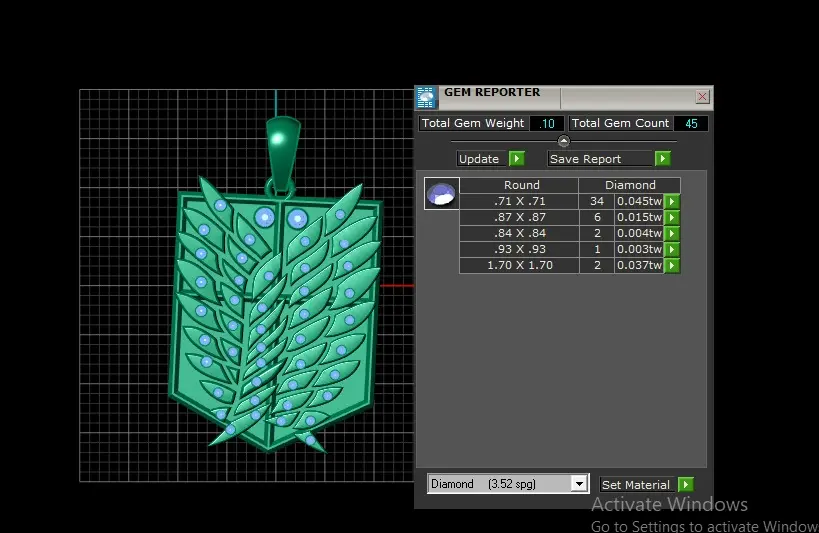Select the round gem shape thumbnail
This screenshot has width=819, height=533.
pos(442,193)
